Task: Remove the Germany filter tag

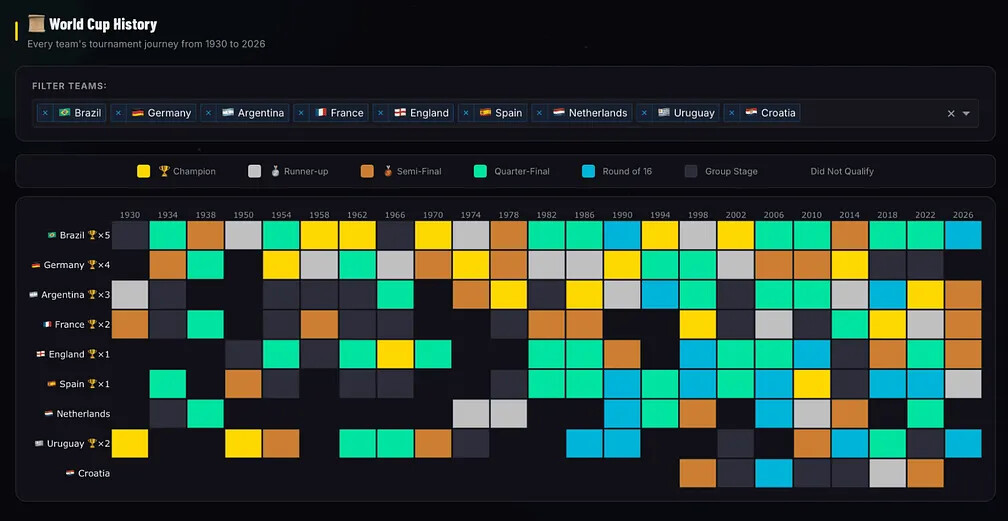Action: point(118,113)
